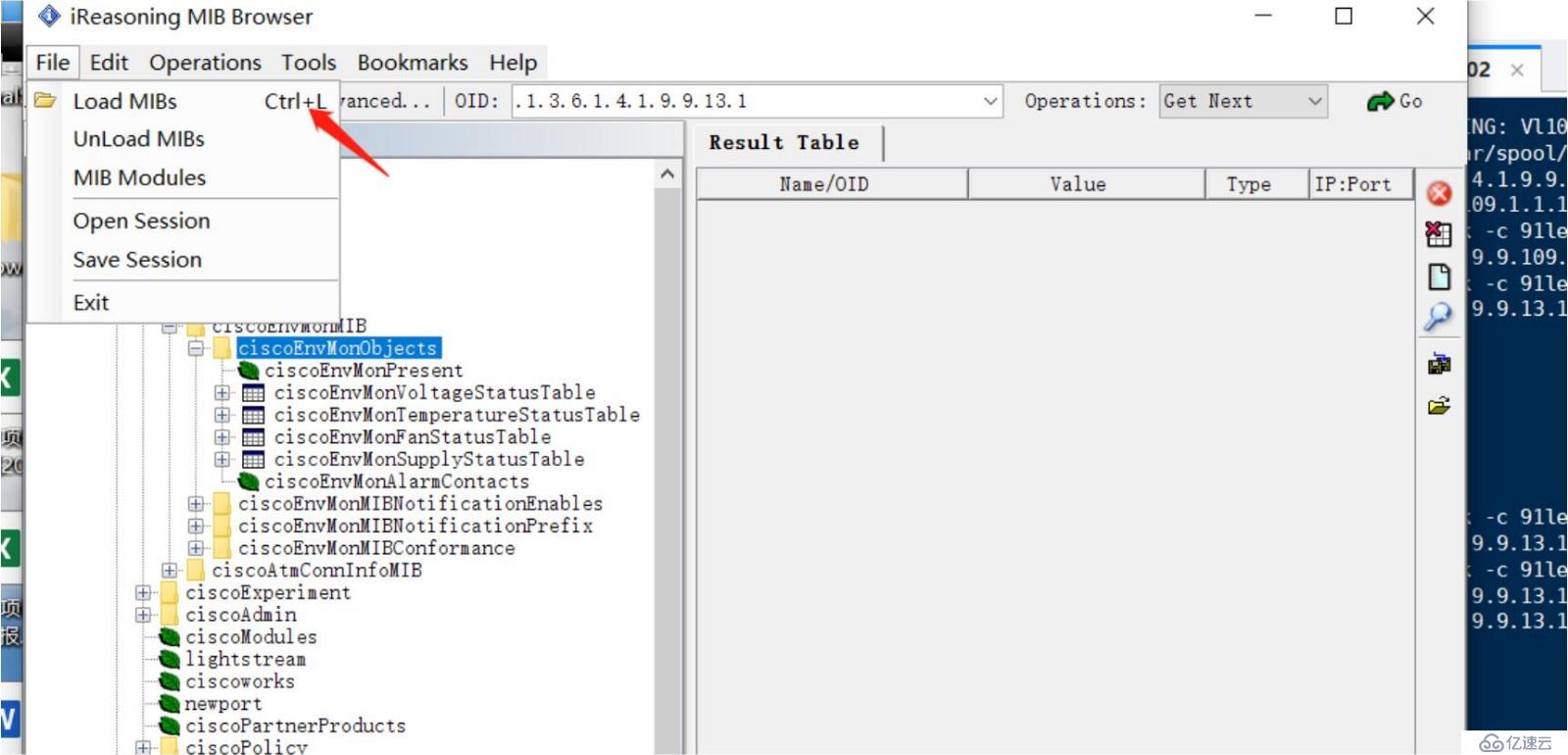Screen dimensions: 1568x755
Task: Expand the ciscoAtmConnInfoMIB node
Action: pyautogui.click(x=170, y=571)
